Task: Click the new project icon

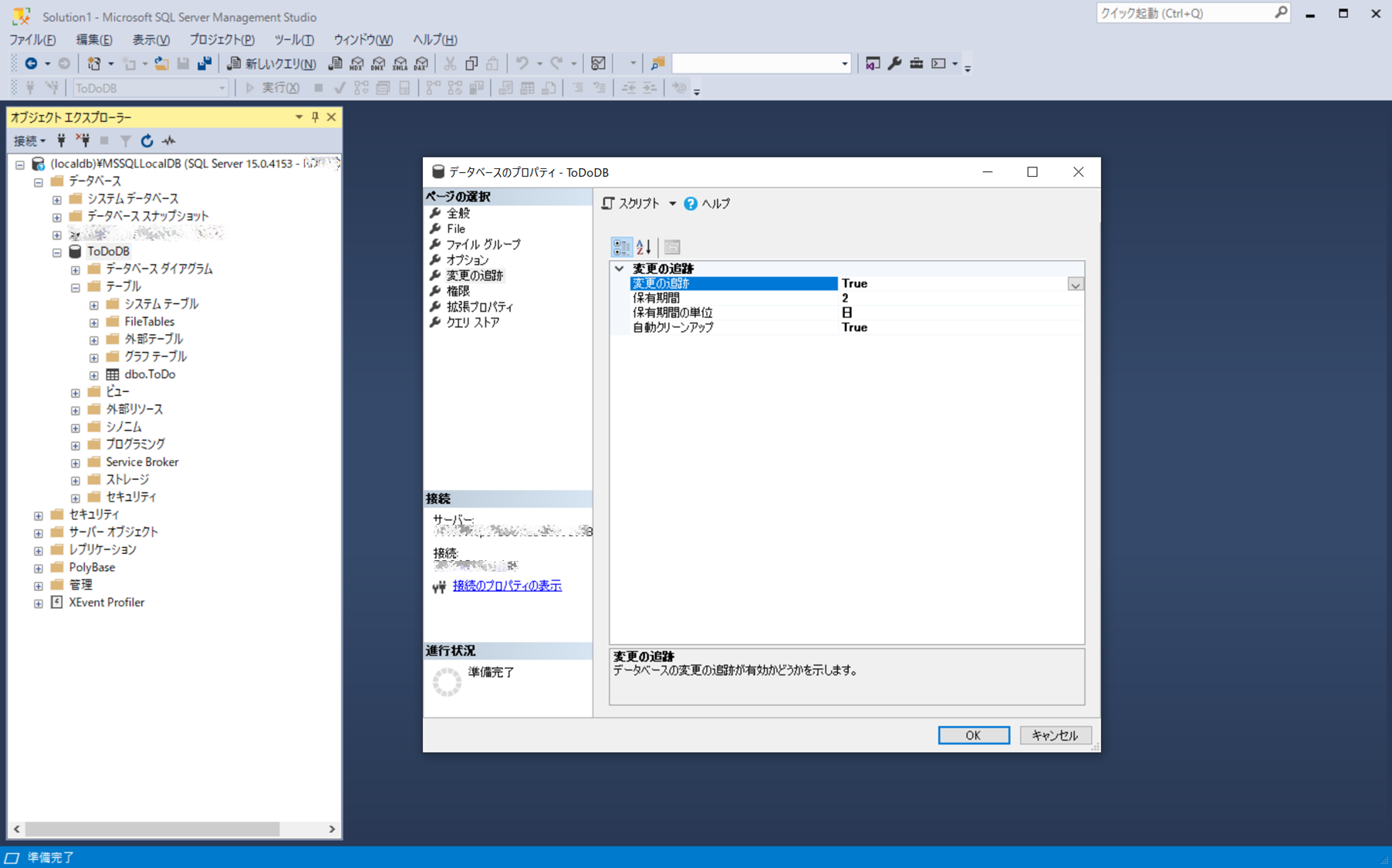Action: 94,63
